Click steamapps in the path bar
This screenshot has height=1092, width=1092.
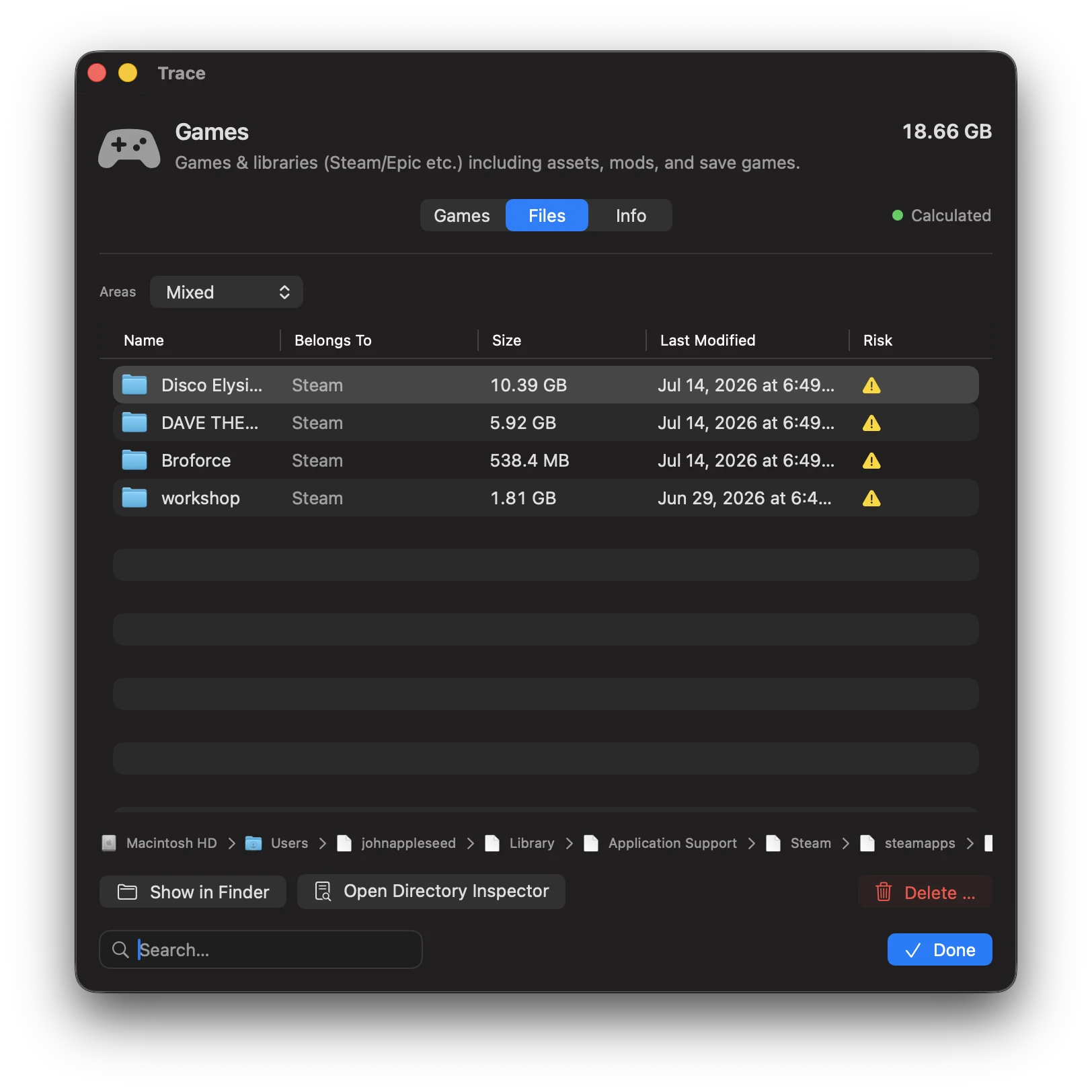point(920,843)
